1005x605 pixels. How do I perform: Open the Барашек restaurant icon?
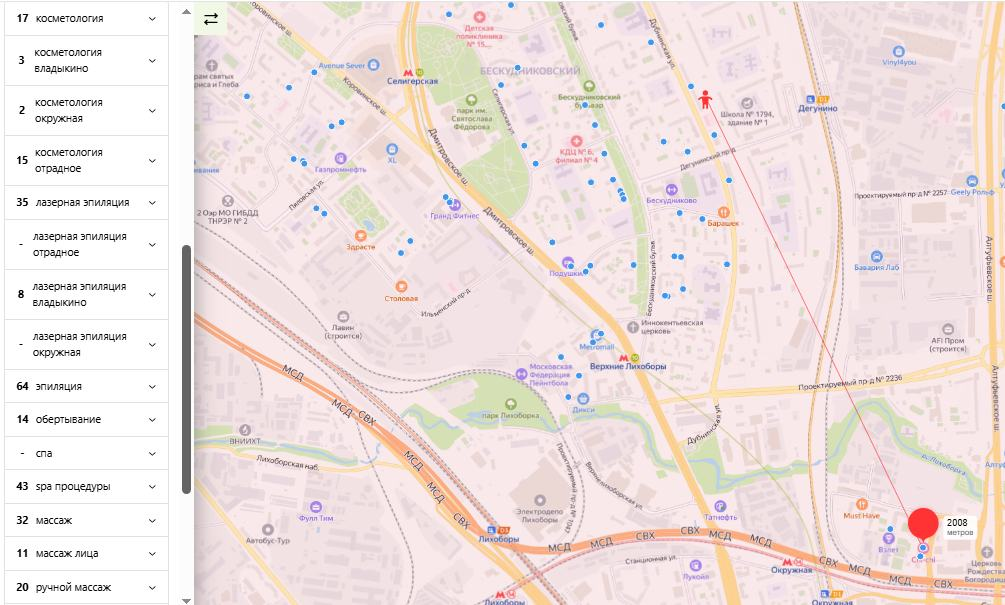(724, 212)
